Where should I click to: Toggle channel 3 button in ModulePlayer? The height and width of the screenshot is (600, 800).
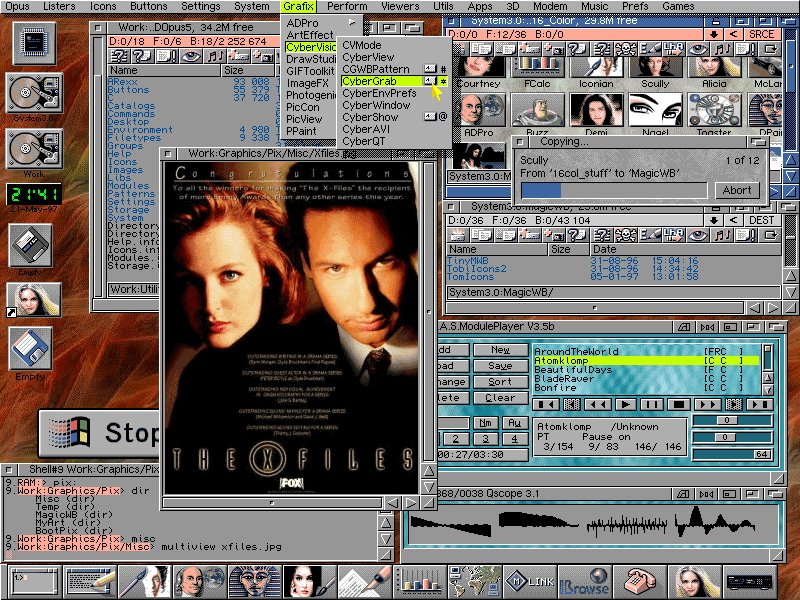pyautogui.click(x=485, y=439)
